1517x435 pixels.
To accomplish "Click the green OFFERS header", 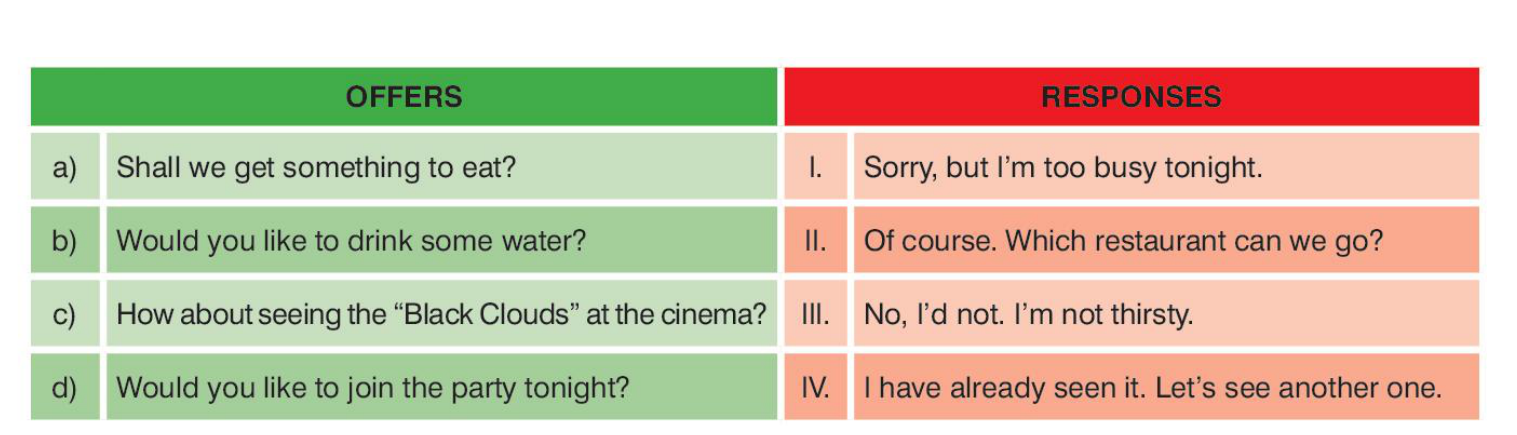I will 403,97.
